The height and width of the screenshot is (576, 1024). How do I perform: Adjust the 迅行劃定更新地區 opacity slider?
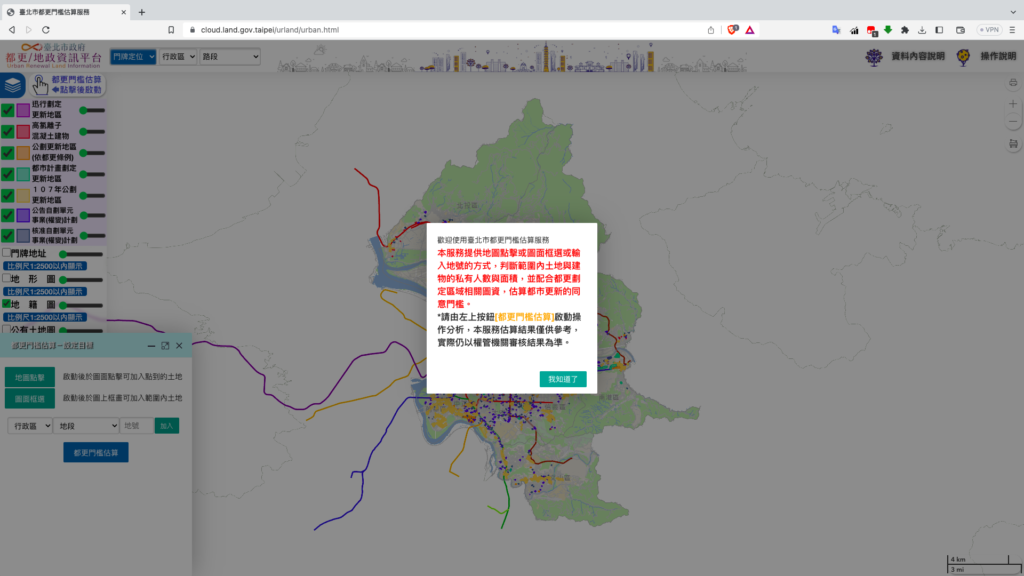pos(92,110)
